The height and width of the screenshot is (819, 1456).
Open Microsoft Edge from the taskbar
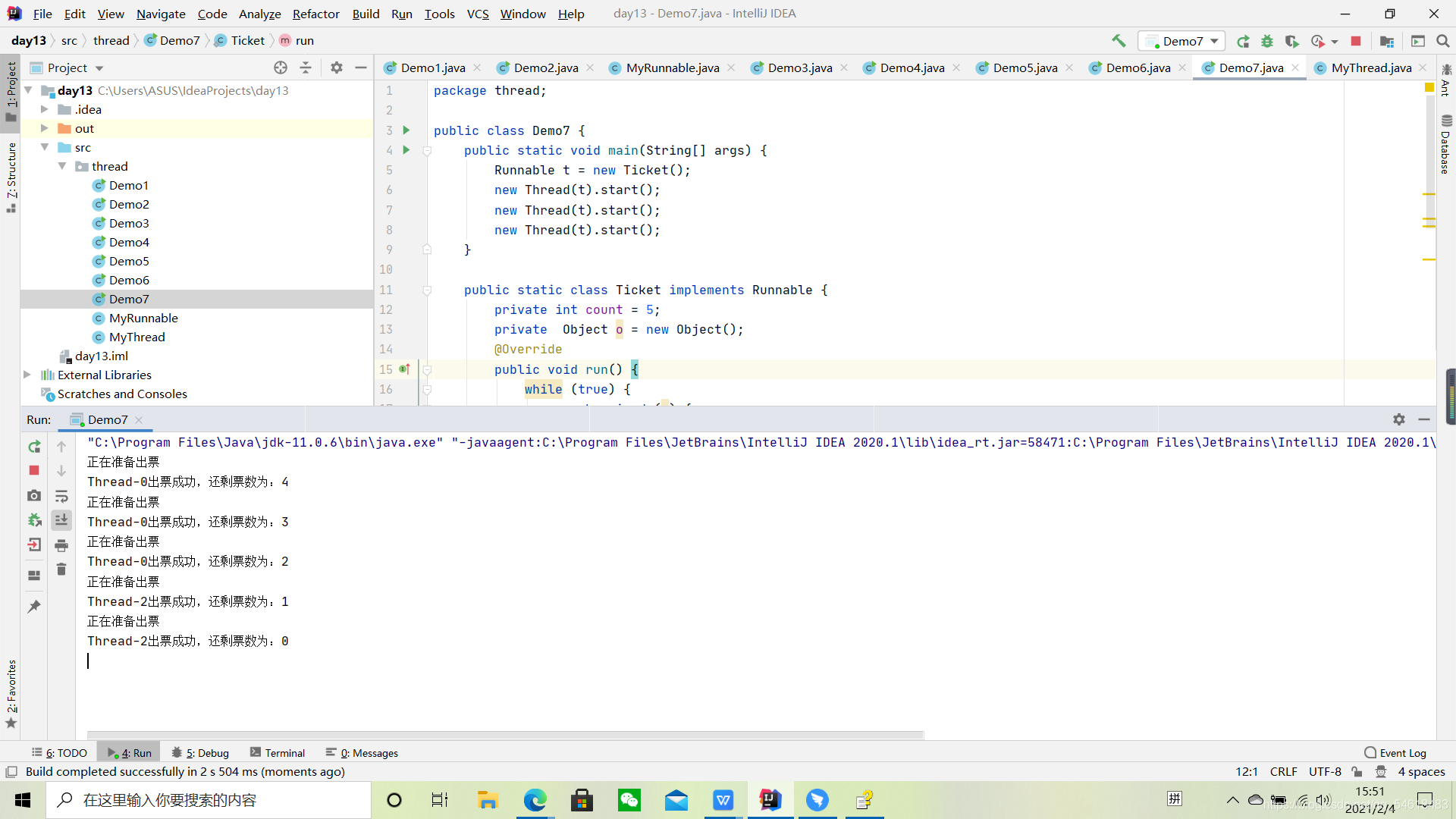(535, 800)
